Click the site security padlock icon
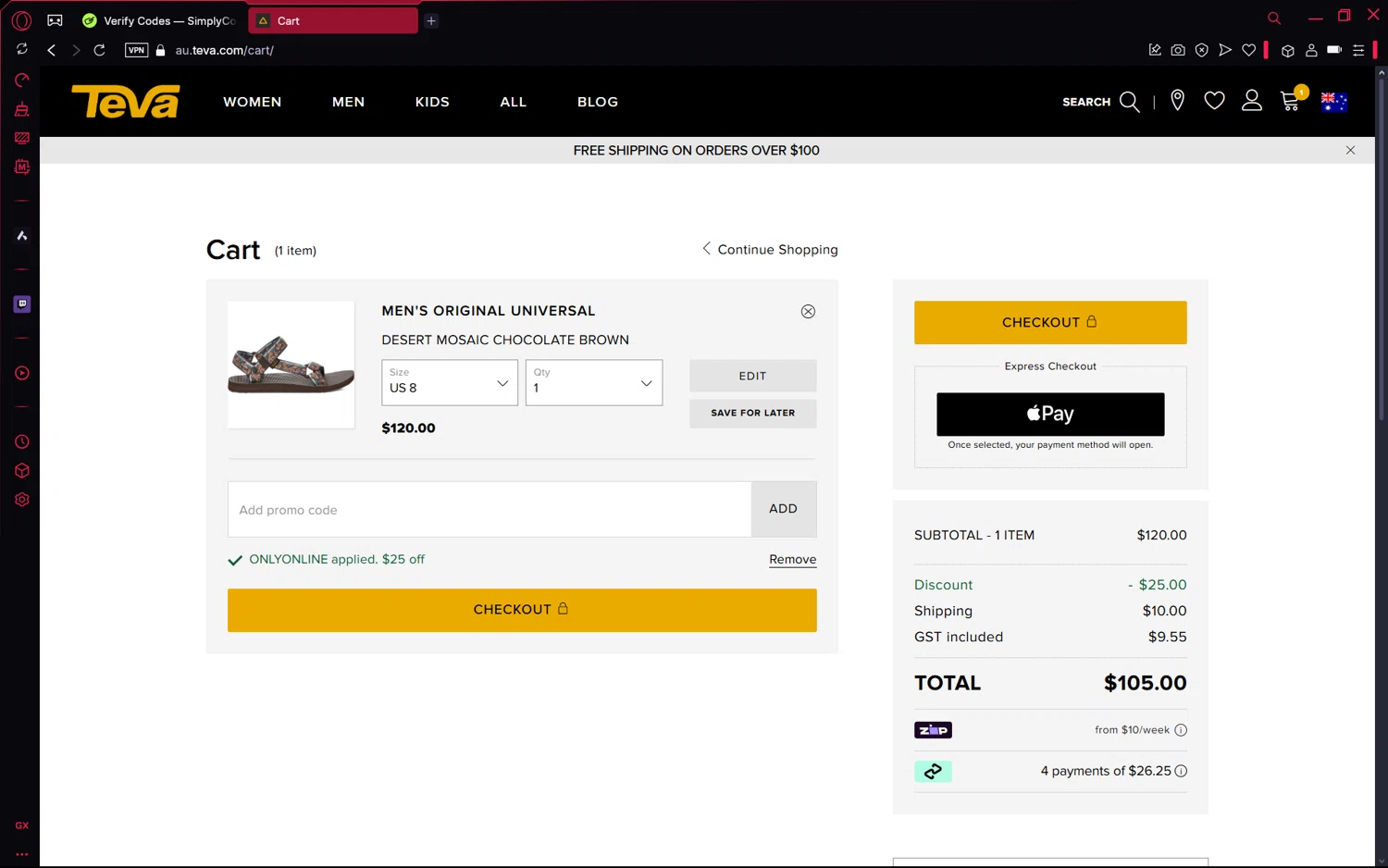Screen dimensions: 1388x868 tap(160, 50)
